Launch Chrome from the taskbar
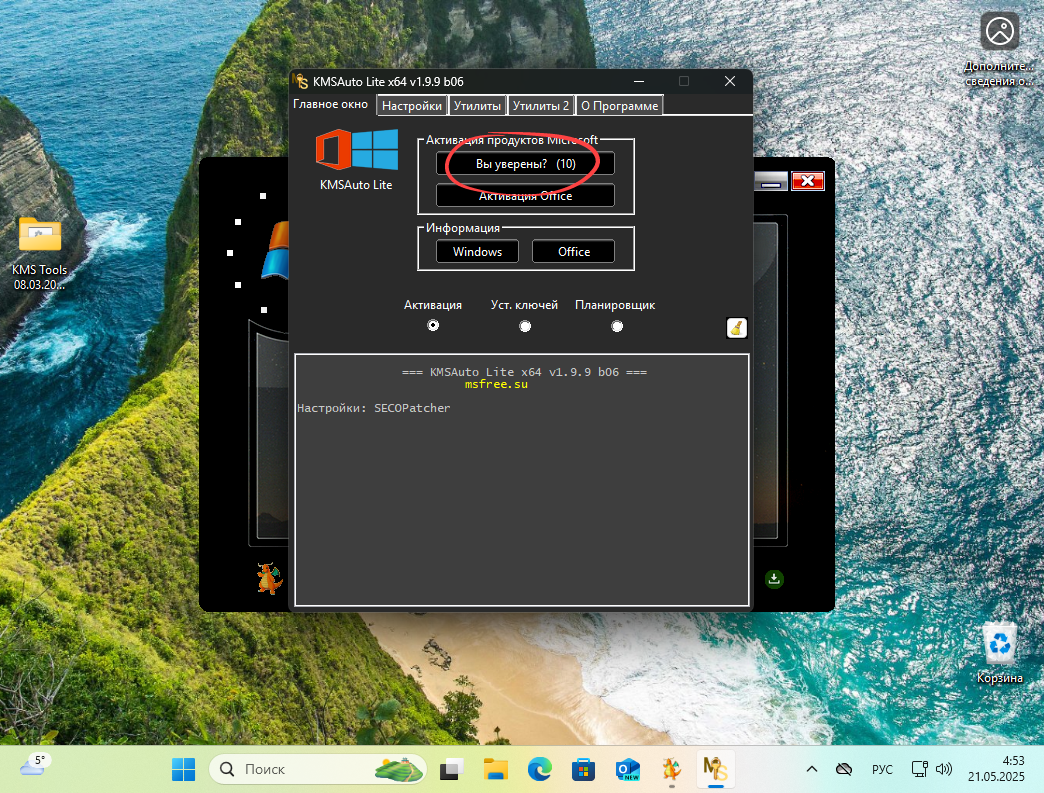 [539, 768]
